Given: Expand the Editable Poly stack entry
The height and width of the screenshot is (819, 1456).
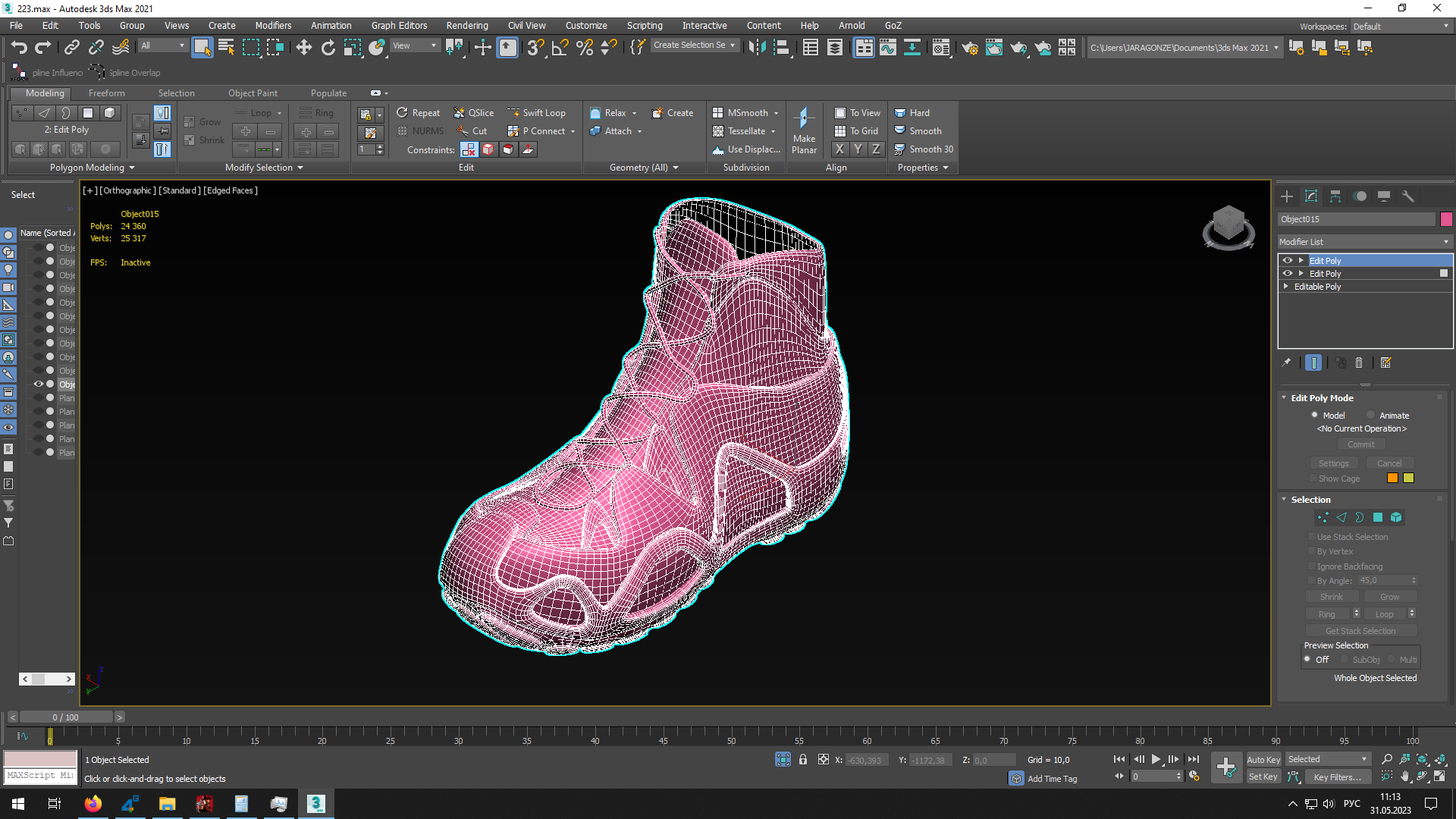Looking at the screenshot, I should (x=1286, y=287).
